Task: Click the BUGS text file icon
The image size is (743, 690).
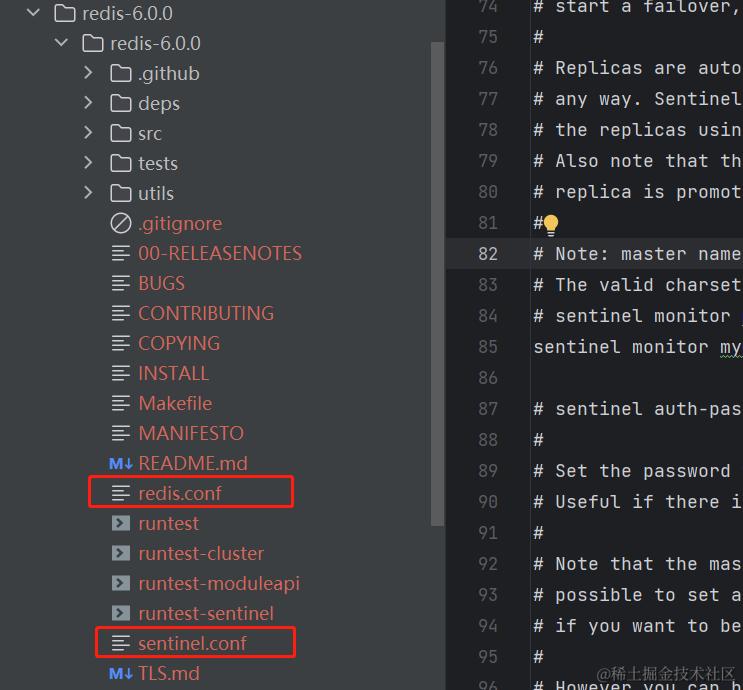Action: (x=120, y=283)
